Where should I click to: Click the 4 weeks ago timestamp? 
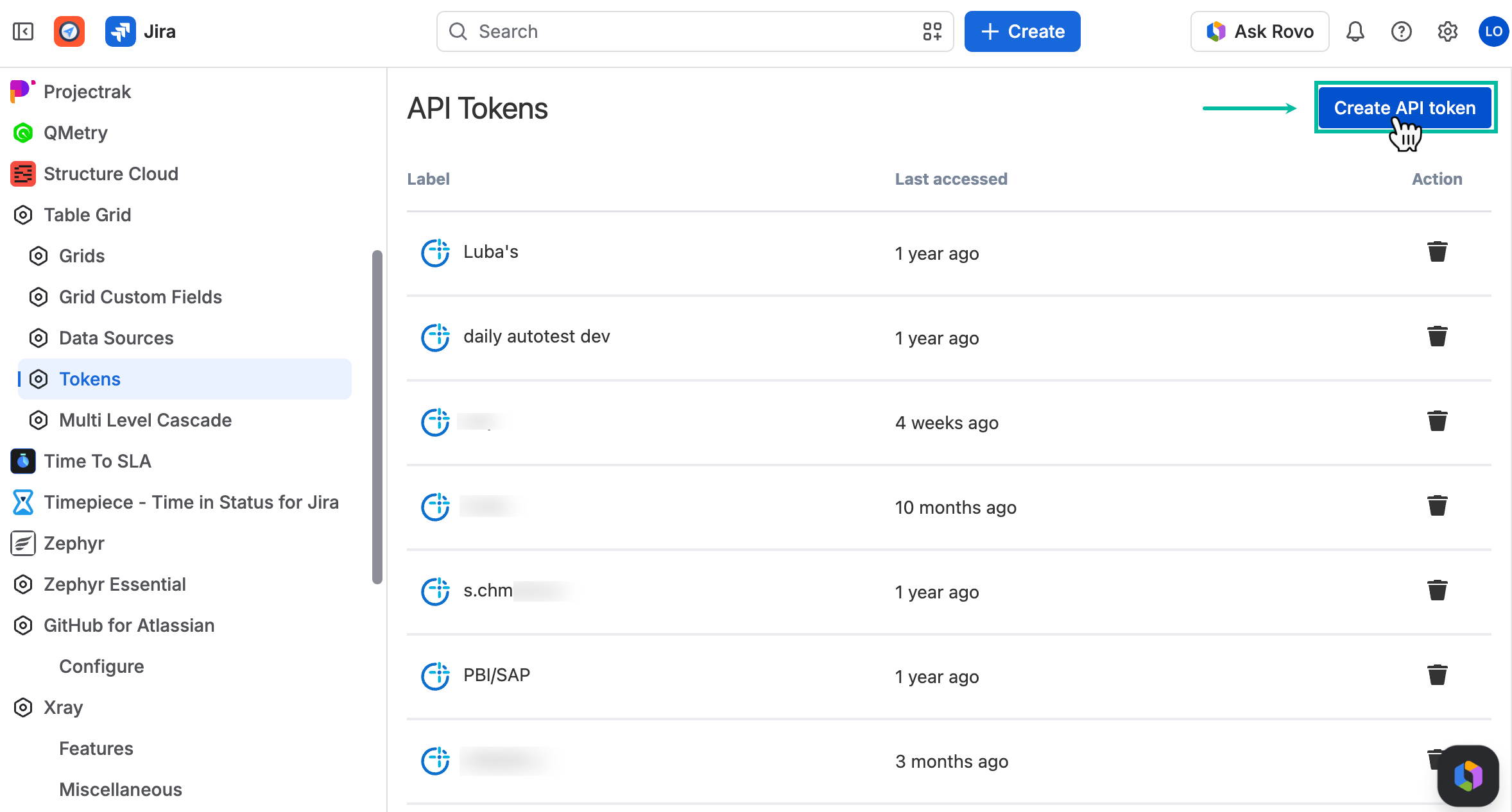click(947, 423)
